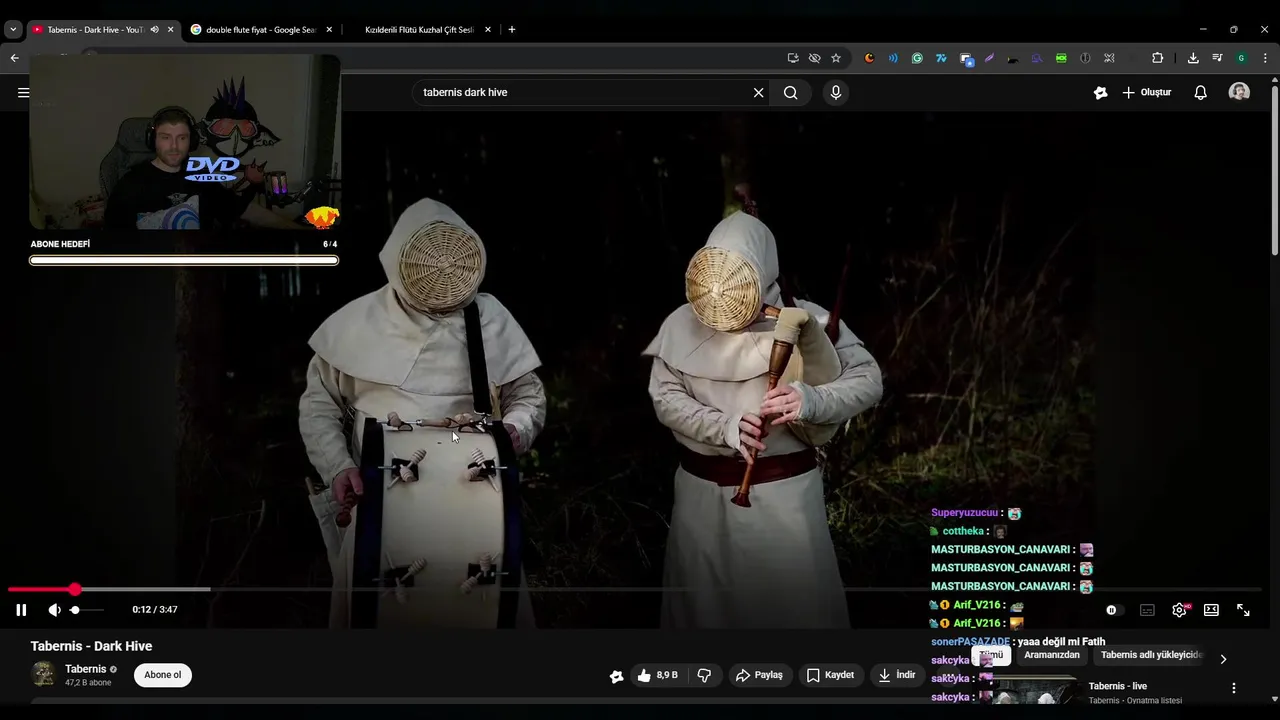Submit search with magnifier button
Viewport: 1280px width, 720px height.
790,92
